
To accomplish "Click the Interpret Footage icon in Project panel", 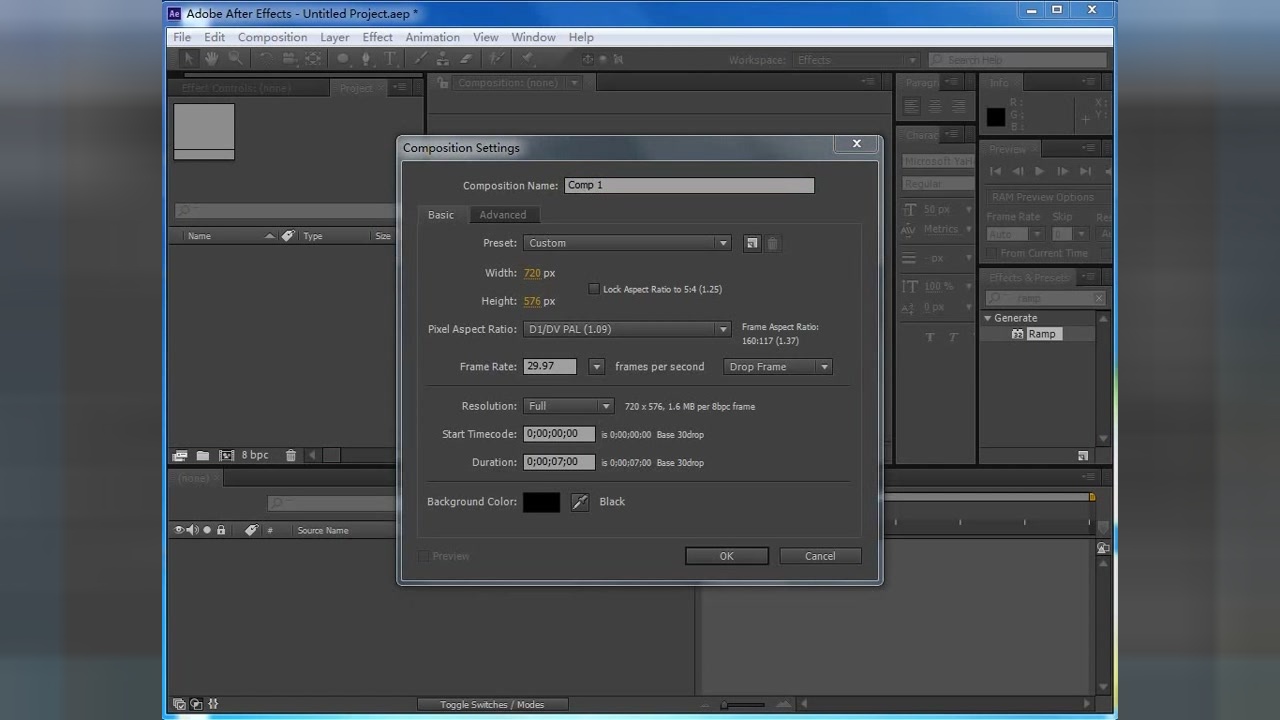I will tap(180, 455).
